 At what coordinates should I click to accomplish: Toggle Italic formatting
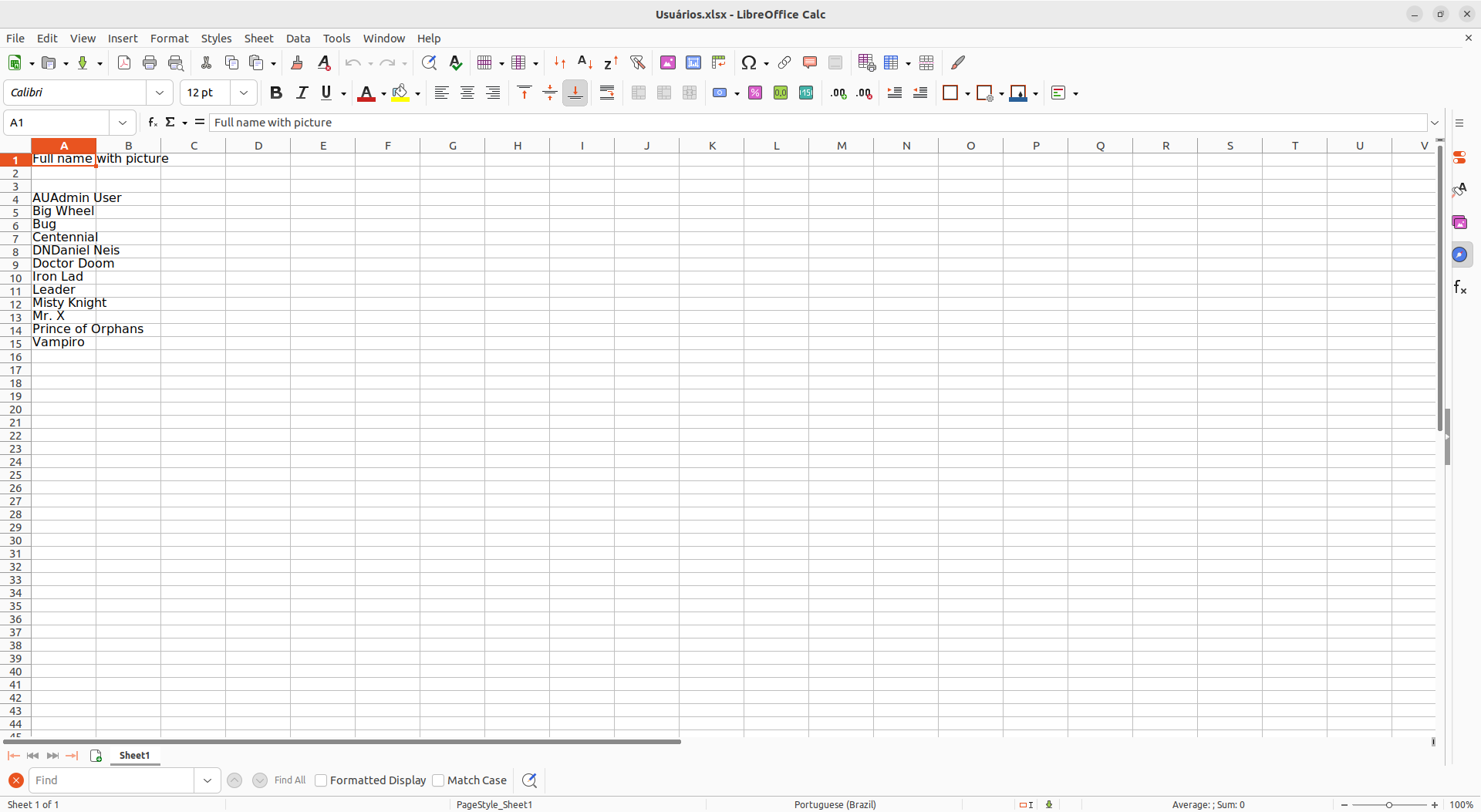[302, 93]
